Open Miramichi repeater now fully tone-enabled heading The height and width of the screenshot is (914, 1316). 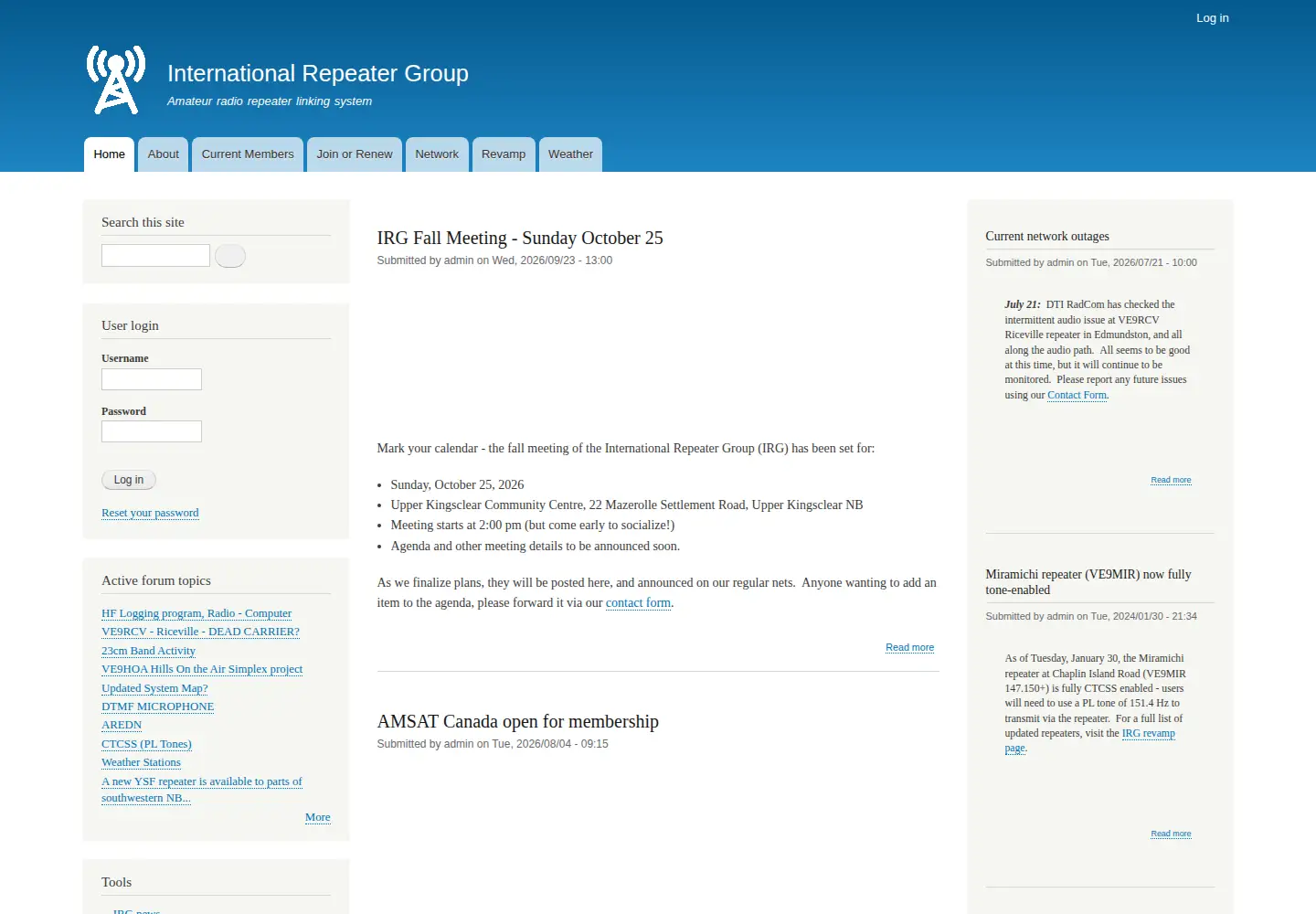point(1088,582)
